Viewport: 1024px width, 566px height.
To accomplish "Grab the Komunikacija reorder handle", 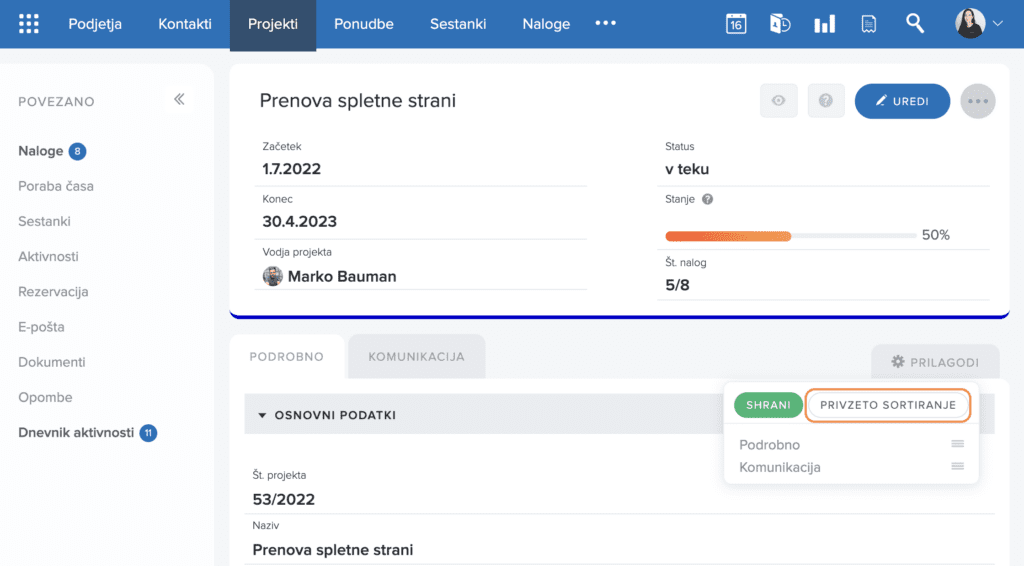I will (x=957, y=466).
